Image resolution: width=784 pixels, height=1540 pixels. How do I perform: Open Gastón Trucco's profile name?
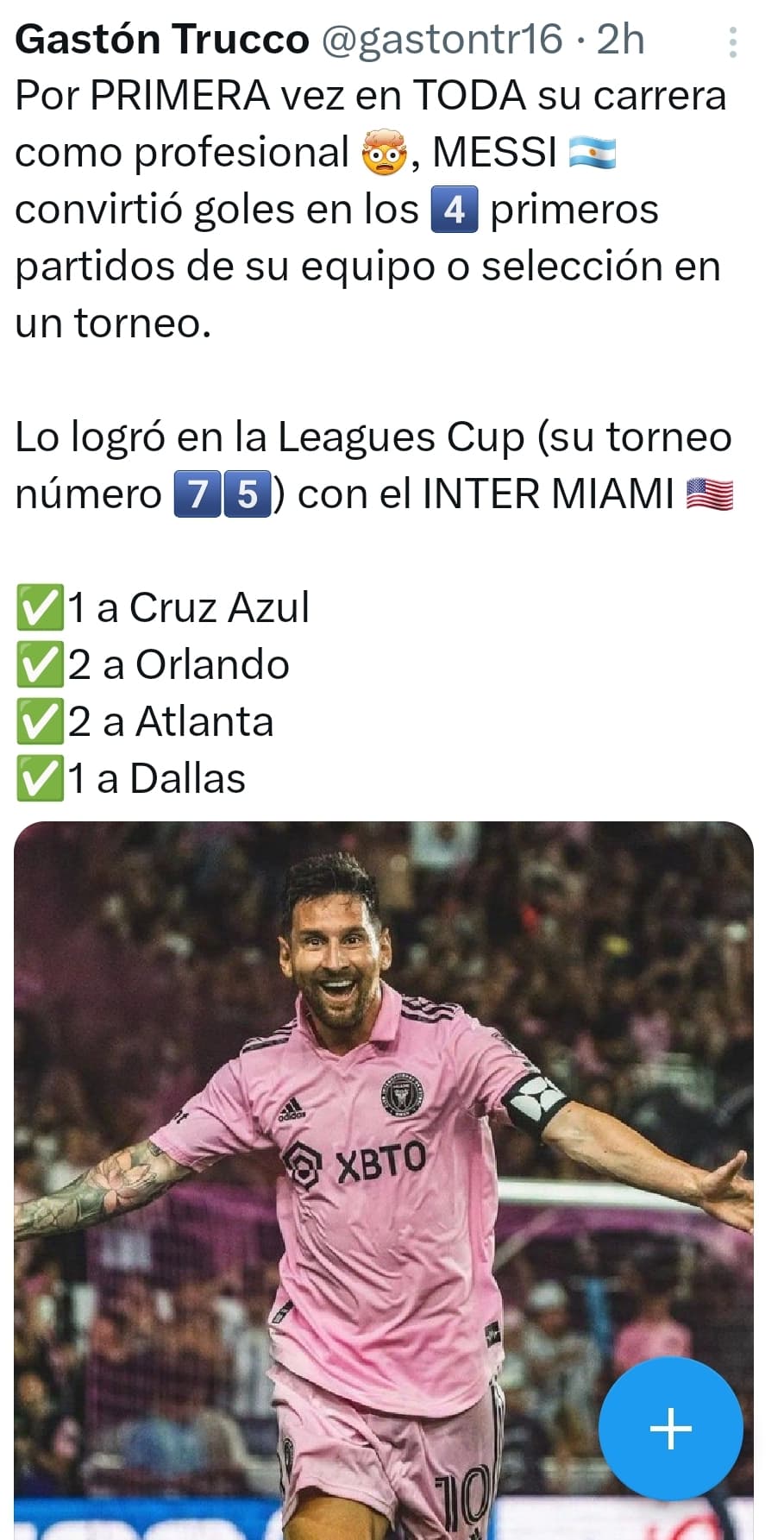(x=162, y=40)
